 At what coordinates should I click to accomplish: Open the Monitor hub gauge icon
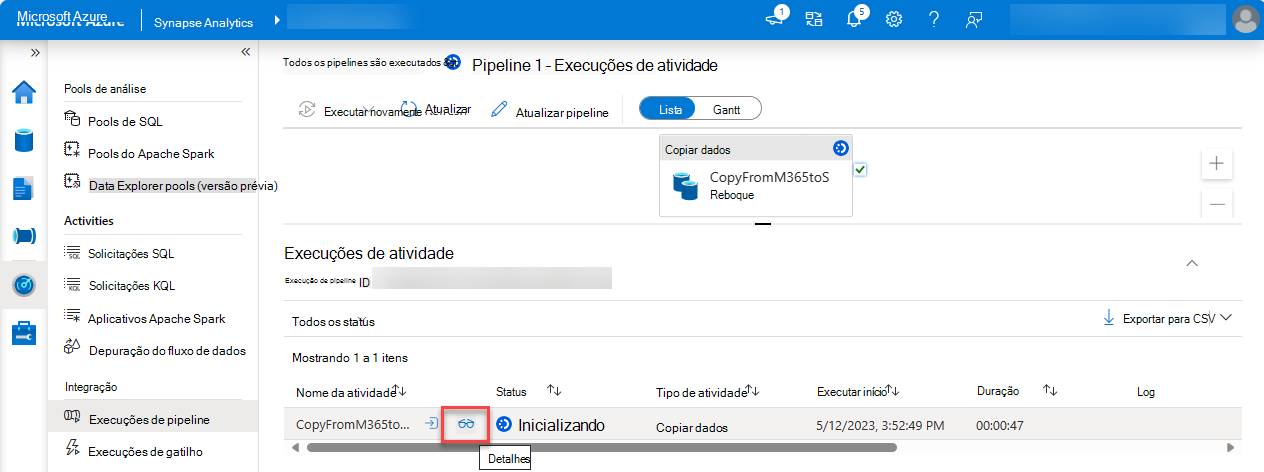coord(24,285)
